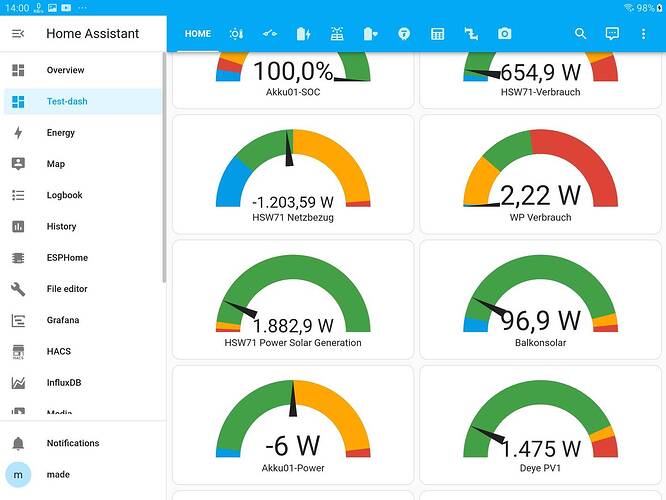The height and width of the screenshot is (500, 666).
Task: Open the solar panel tab
Action: pyautogui.click(x=337, y=34)
